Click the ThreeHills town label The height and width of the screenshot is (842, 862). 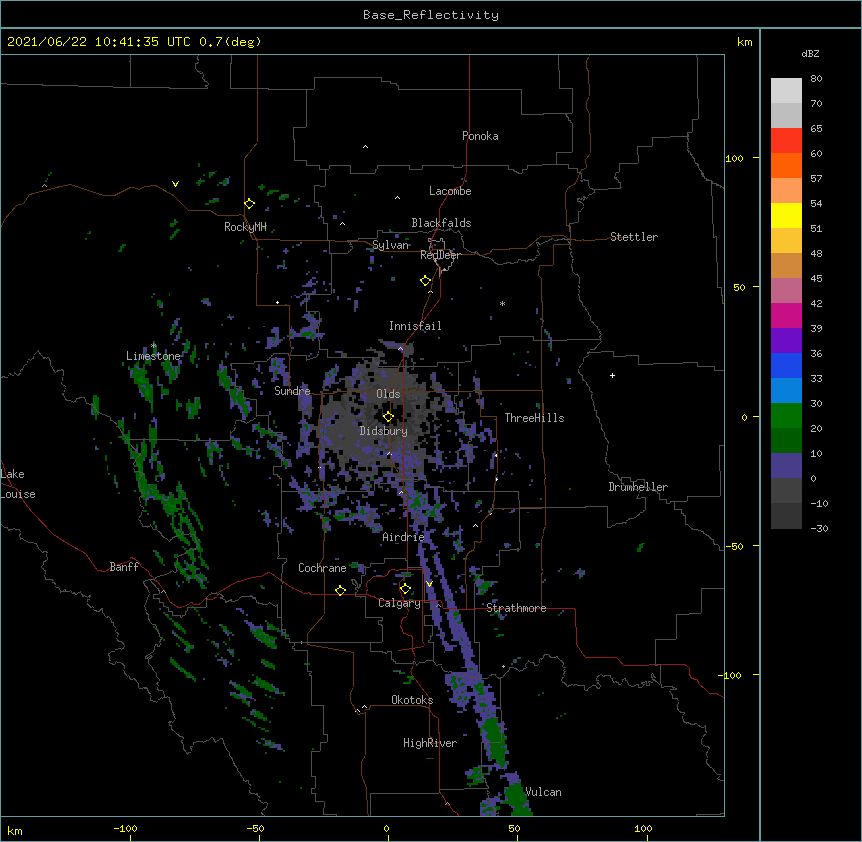(x=534, y=418)
